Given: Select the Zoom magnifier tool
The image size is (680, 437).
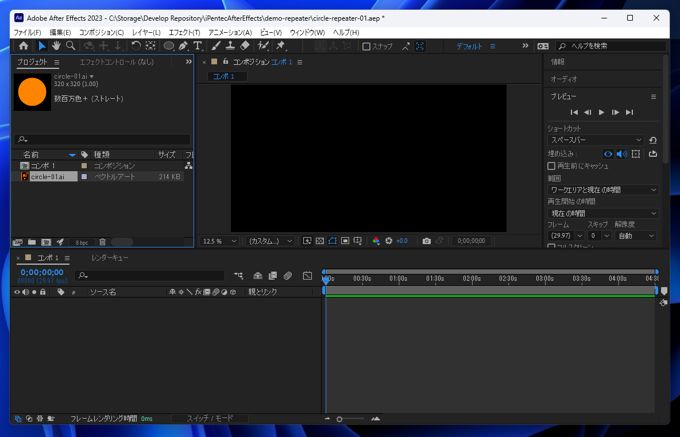Looking at the screenshot, I should pyautogui.click(x=70, y=46).
